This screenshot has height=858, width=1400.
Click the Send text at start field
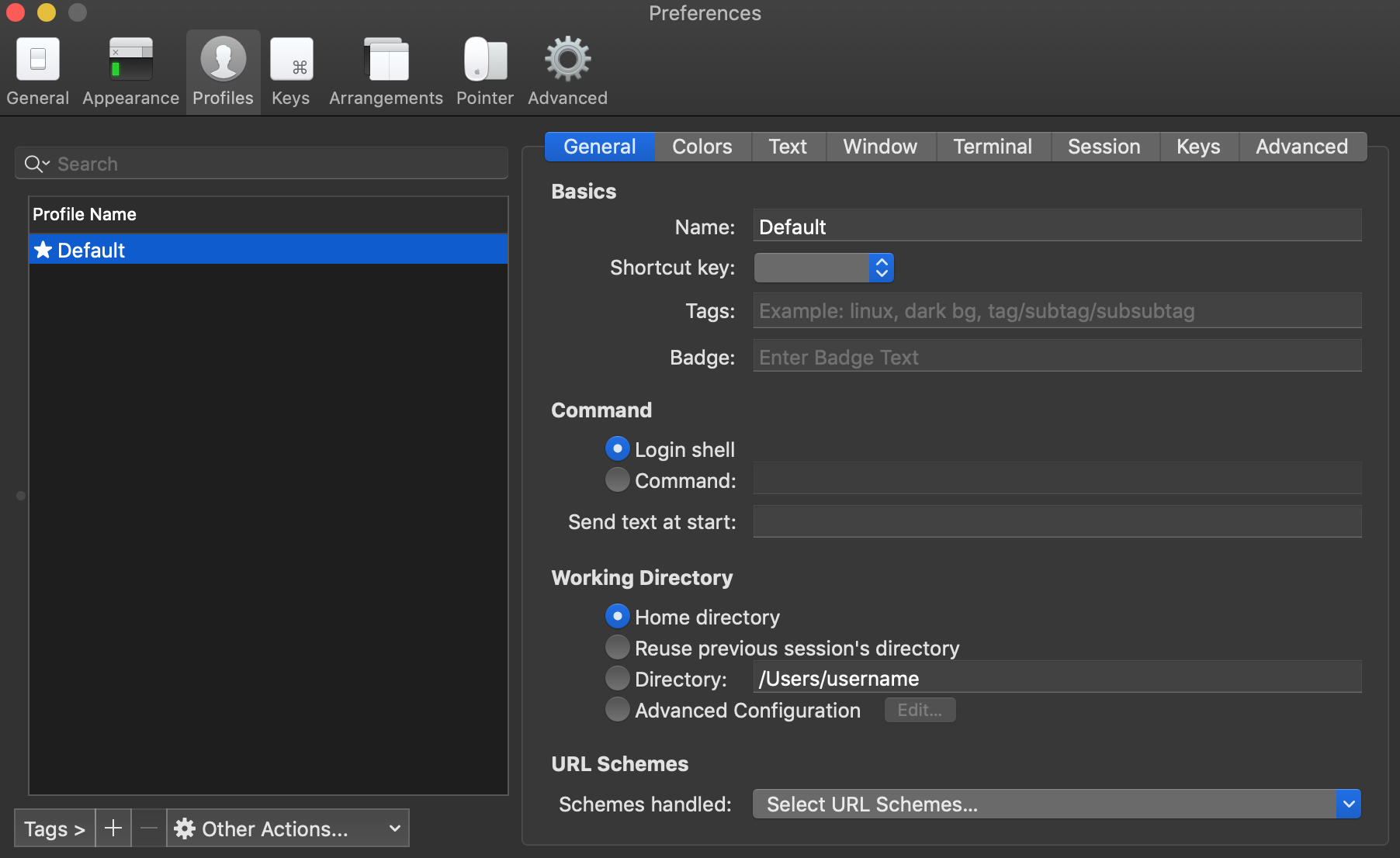[x=1057, y=521]
